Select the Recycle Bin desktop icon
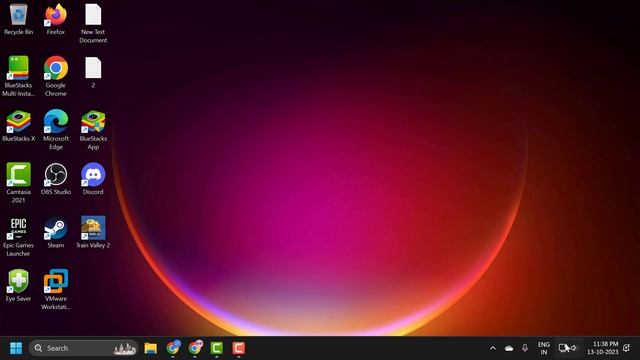Image resolution: width=640 pixels, height=360 pixels. coord(18,20)
